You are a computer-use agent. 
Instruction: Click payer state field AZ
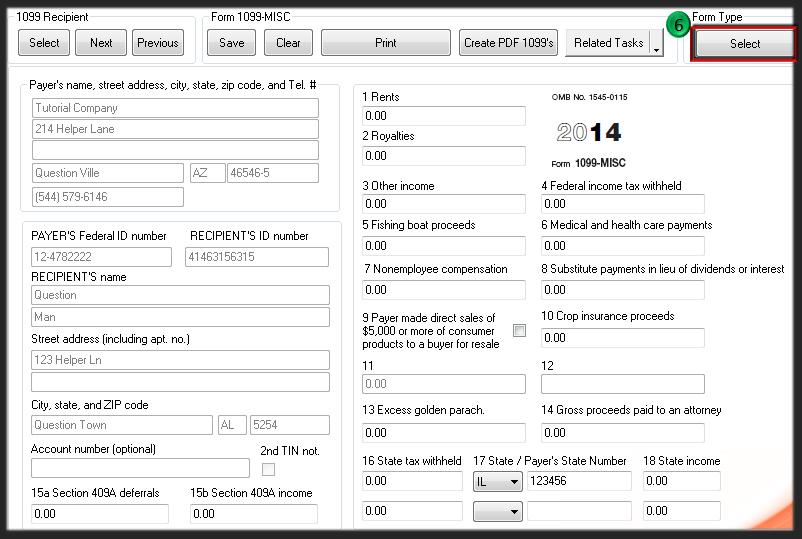[208, 173]
